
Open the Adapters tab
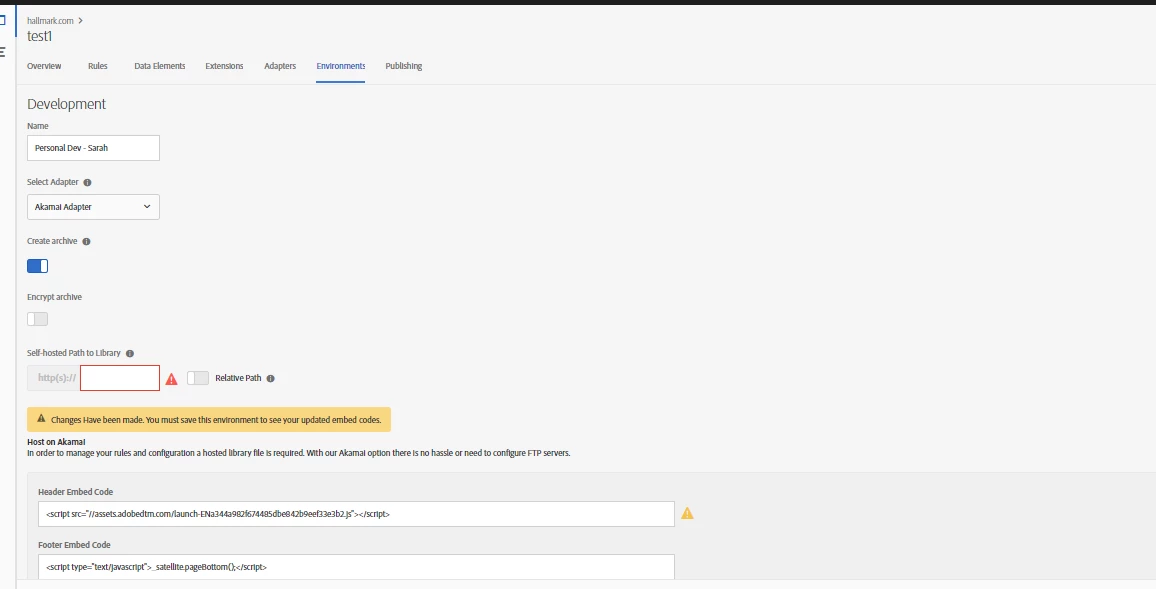point(280,66)
